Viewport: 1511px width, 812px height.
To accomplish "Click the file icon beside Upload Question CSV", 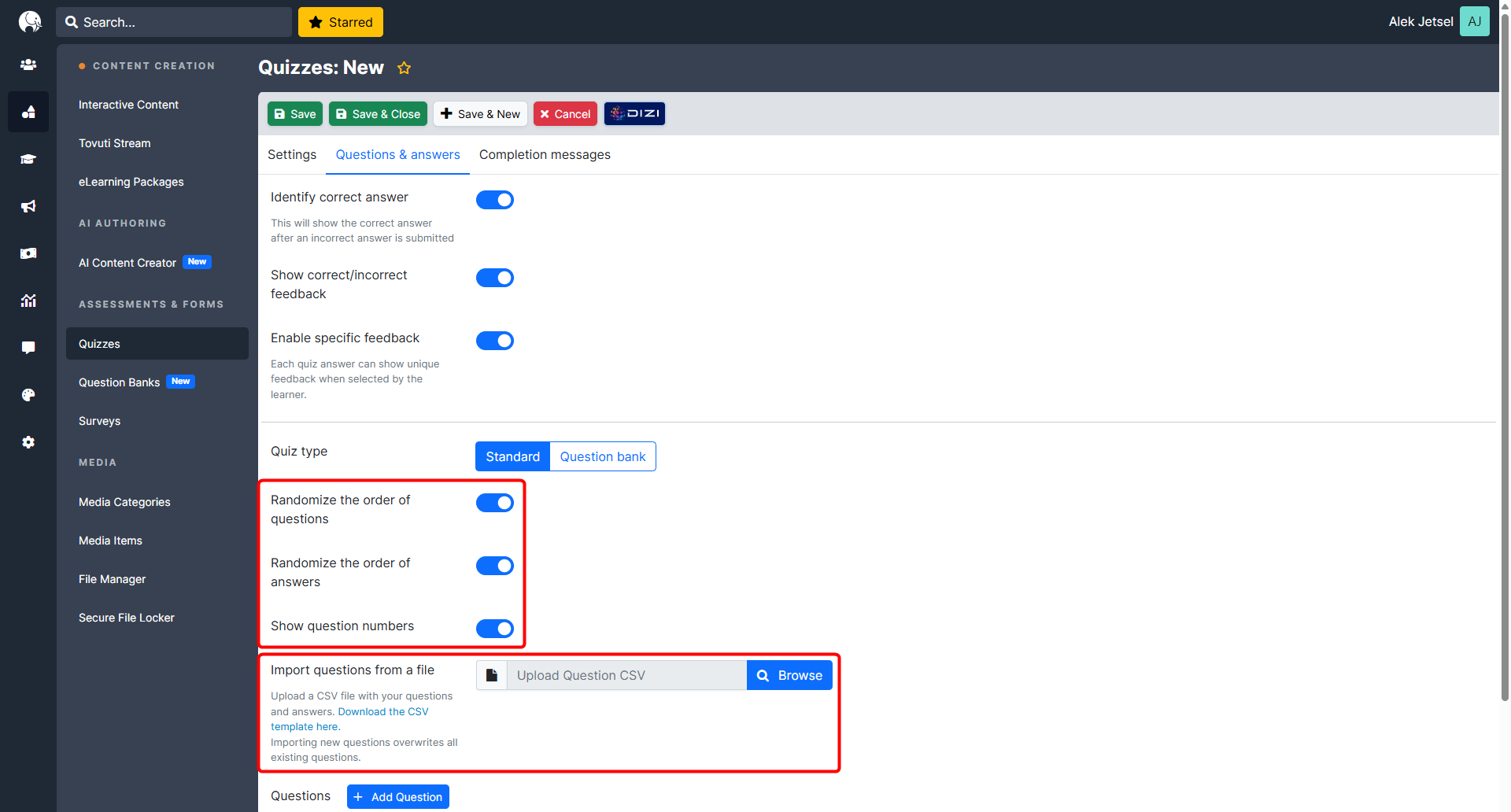I will coord(492,675).
